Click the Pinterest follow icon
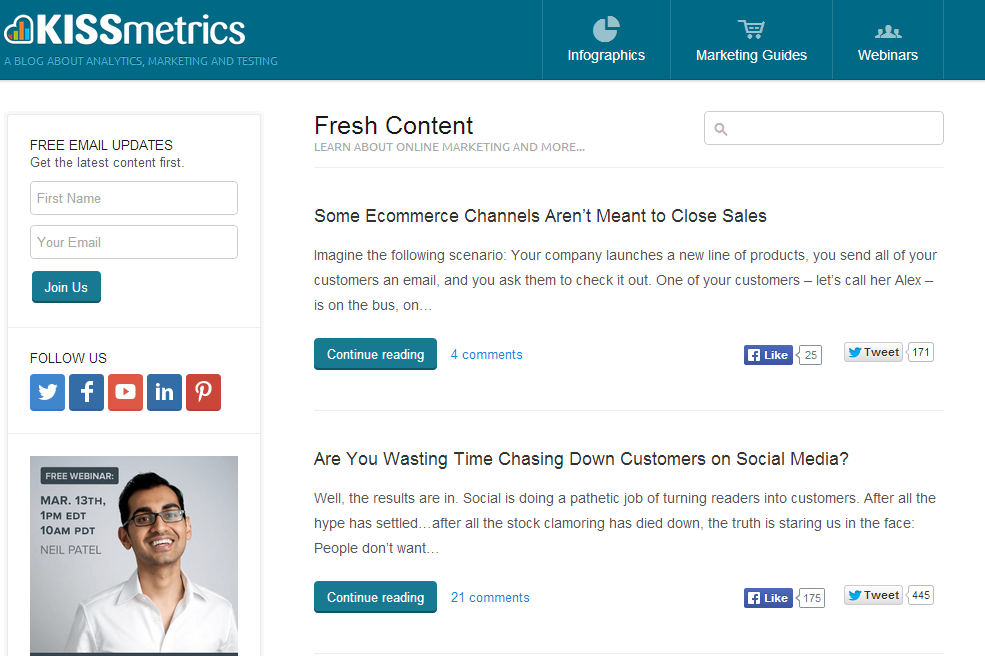 click(x=203, y=392)
